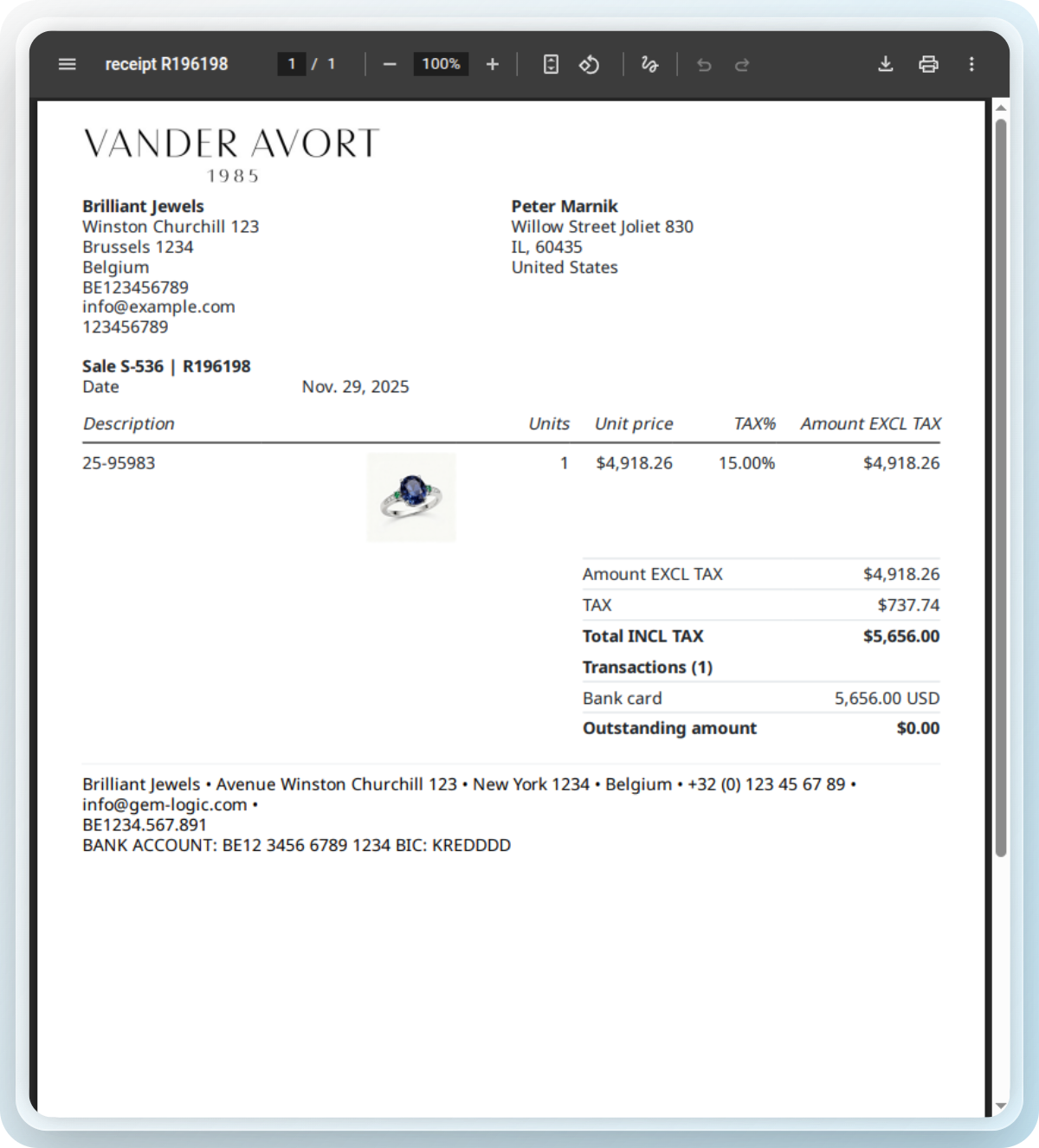
Task: Click the sapphire ring product image
Action: [411, 497]
